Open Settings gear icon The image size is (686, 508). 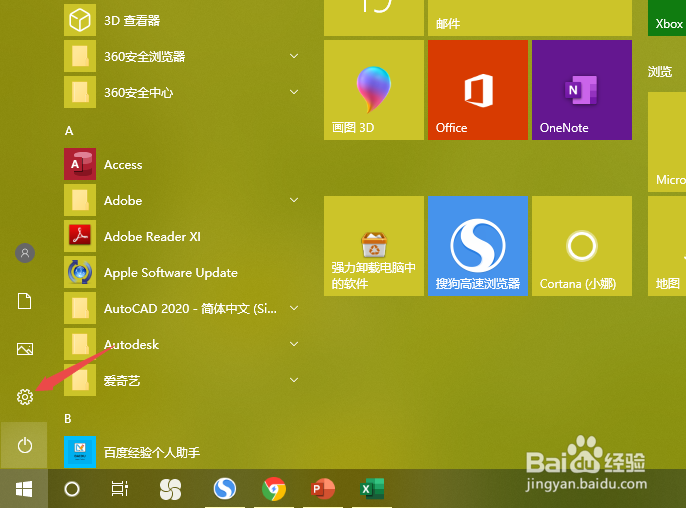(x=25, y=397)
